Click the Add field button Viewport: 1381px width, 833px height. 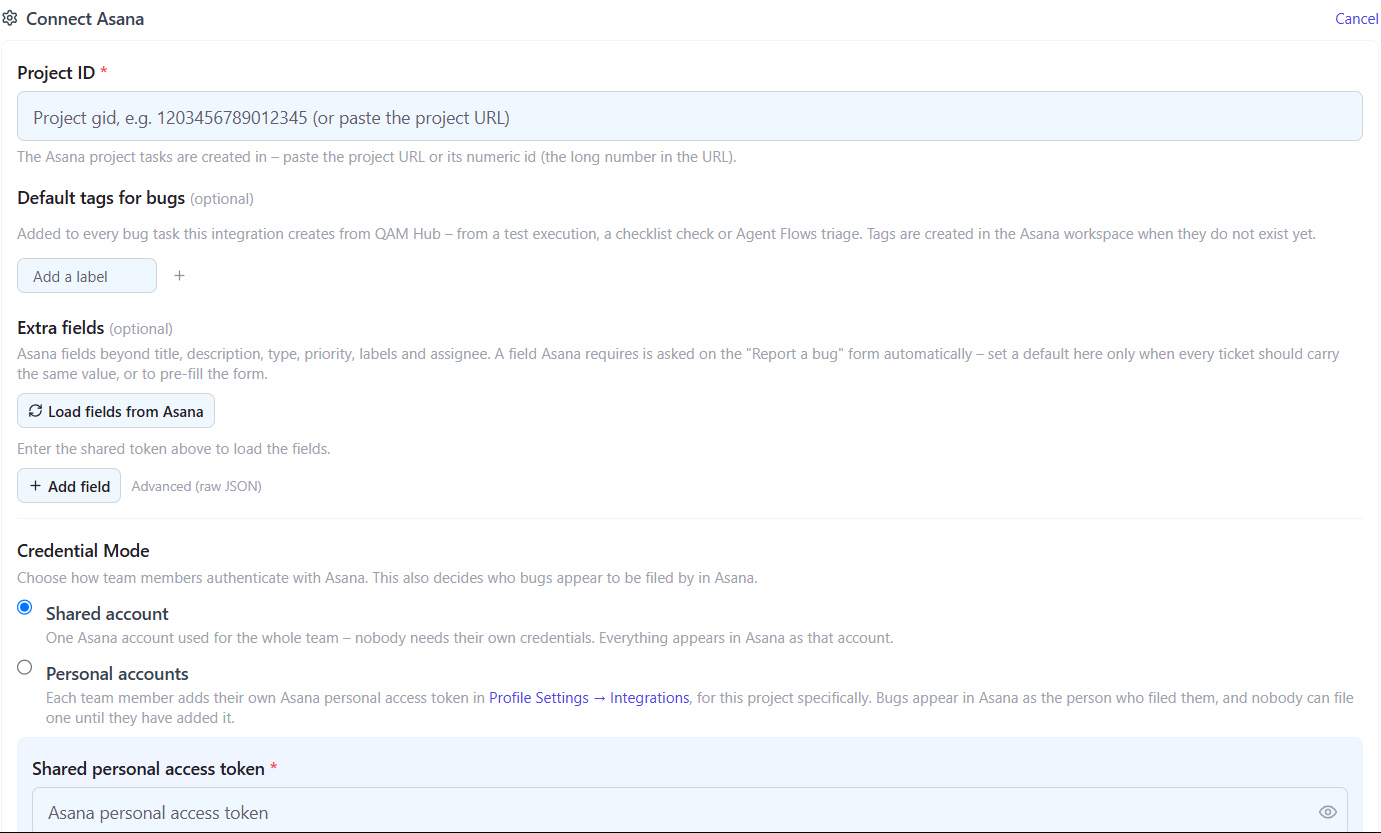tap(69, 486)
